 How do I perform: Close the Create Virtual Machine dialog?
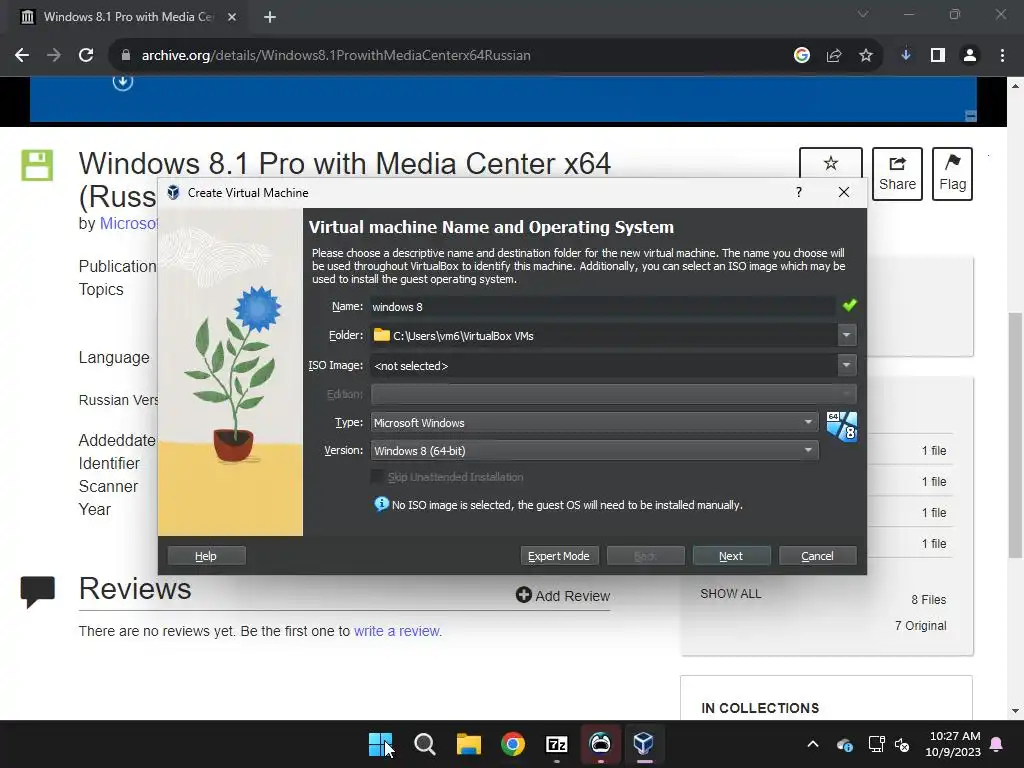[x=844, y=192]
